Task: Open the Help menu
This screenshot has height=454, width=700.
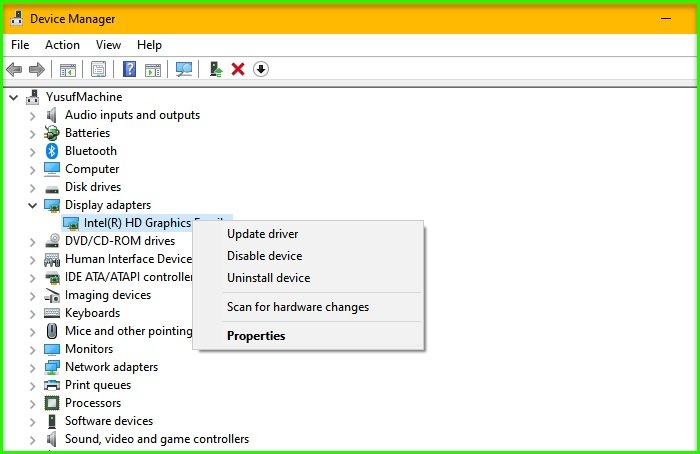Action: tap(149, 45)
